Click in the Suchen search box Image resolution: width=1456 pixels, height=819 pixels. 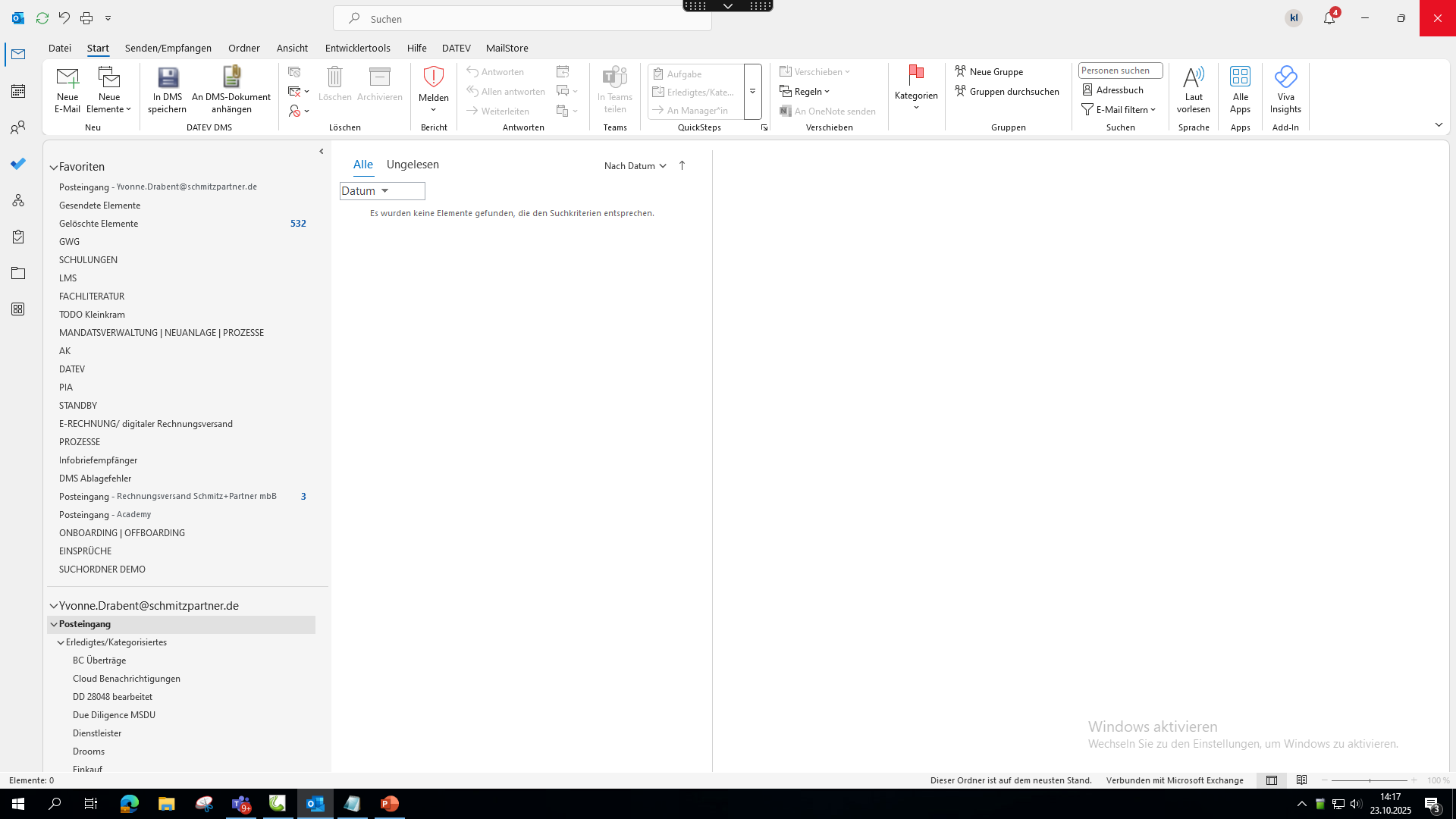(522, 18)
